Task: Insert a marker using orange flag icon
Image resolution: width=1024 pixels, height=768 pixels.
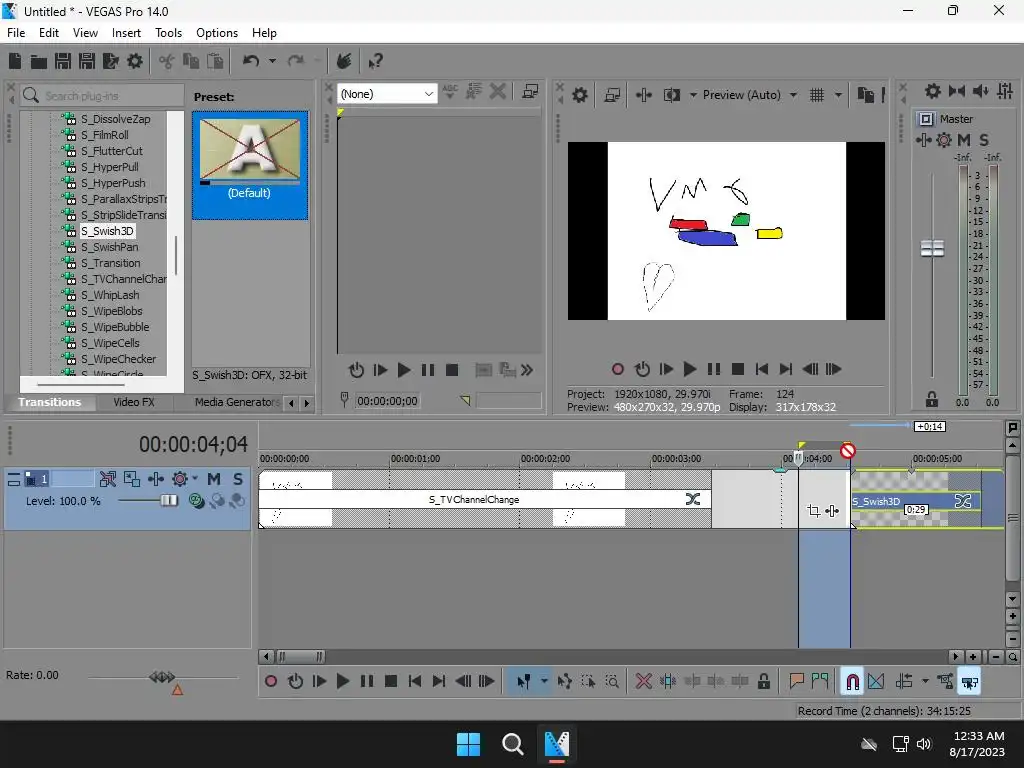Action: click(796, 682)
